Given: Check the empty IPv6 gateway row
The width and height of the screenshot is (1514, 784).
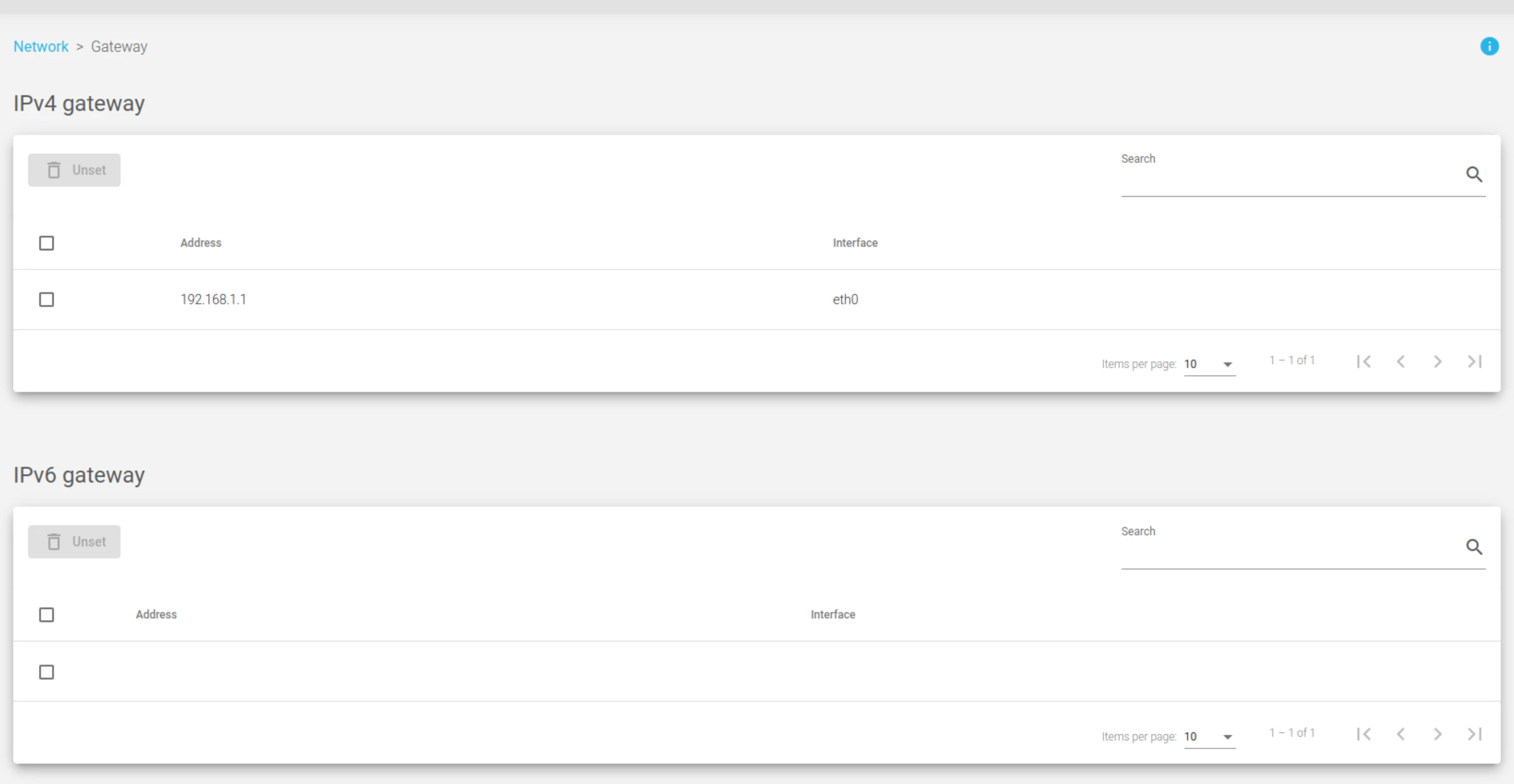Looking at the screenshot, I should (46, 672).
